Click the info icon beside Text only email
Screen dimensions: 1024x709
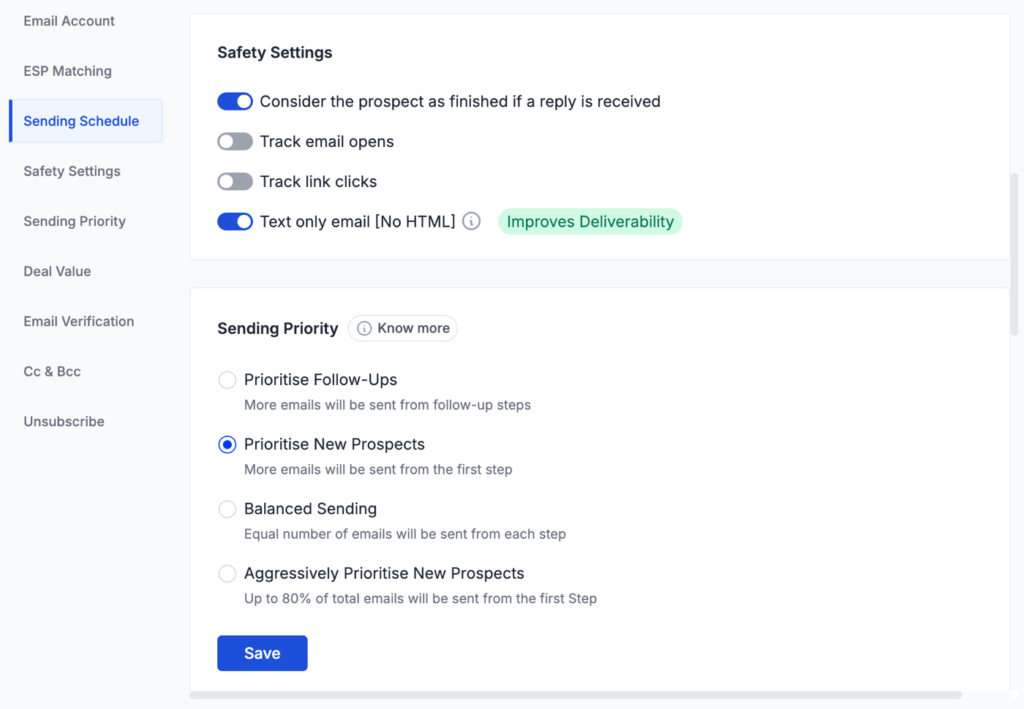pyautogui.click(x=471, y=222)
